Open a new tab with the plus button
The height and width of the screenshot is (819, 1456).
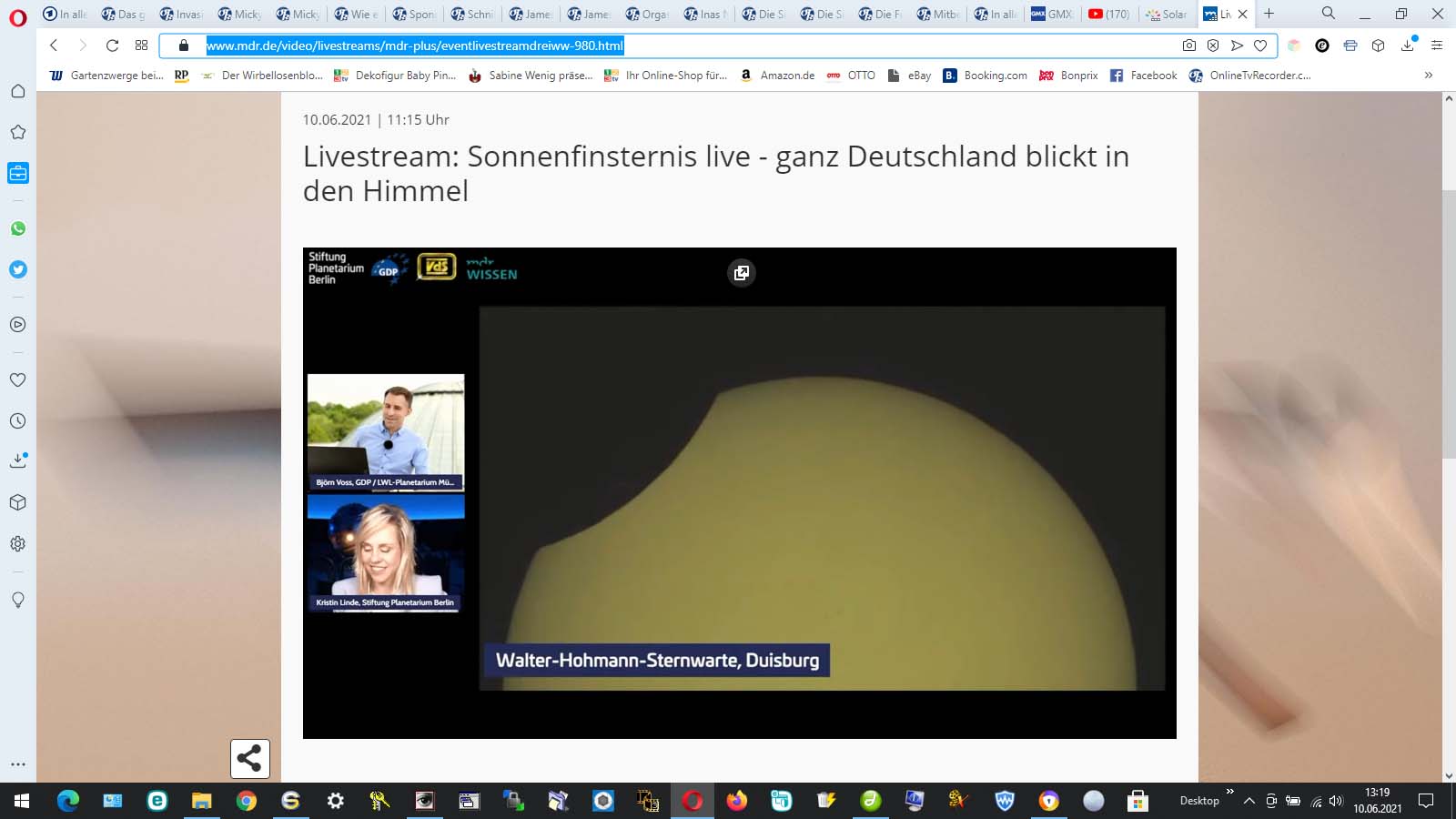click(1269, 14)
